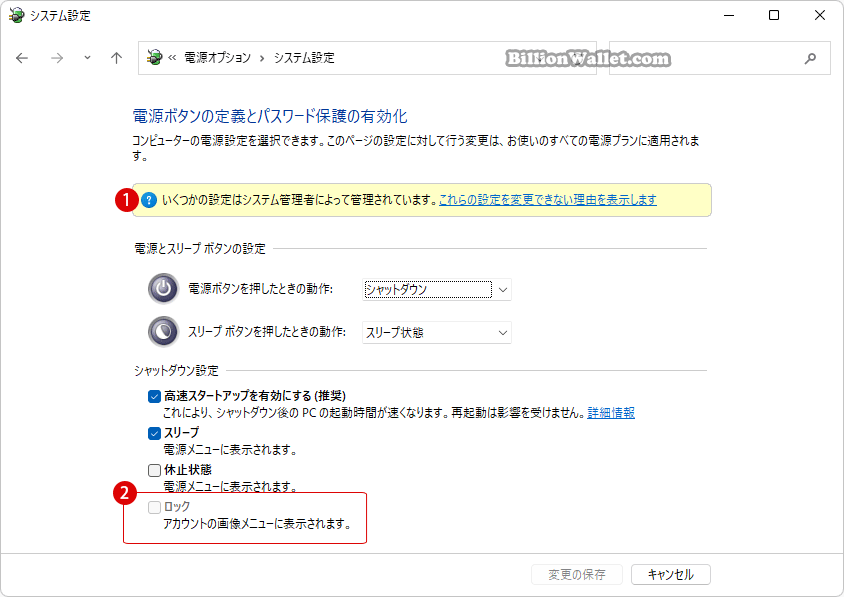
Task: Click the window title bar app icon
Action: tap(17, 15)
